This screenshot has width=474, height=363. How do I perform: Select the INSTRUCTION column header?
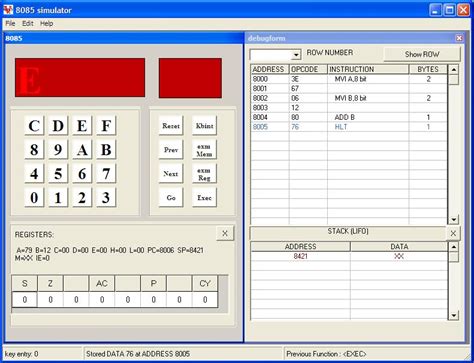point(368,69)
